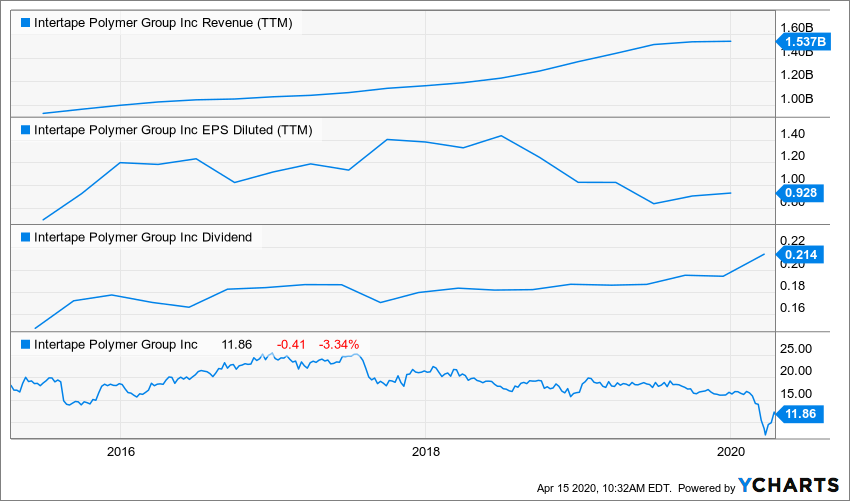The width and height of the screenshot is (850, 501).
Task: Click the blue stock price legend square
Action: point(25,345)
